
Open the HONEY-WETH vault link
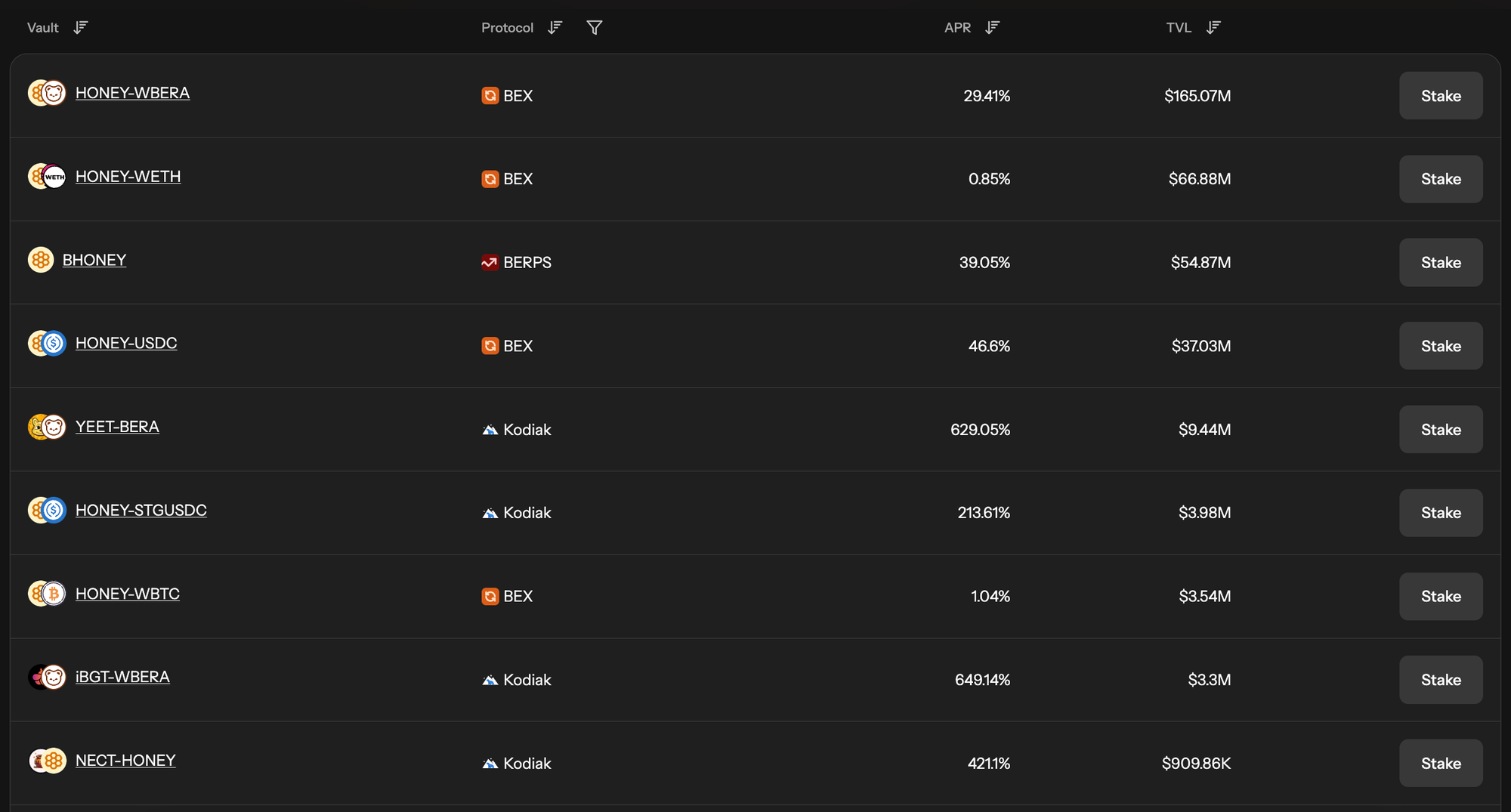pyautogui.click(x=128, y=177)
